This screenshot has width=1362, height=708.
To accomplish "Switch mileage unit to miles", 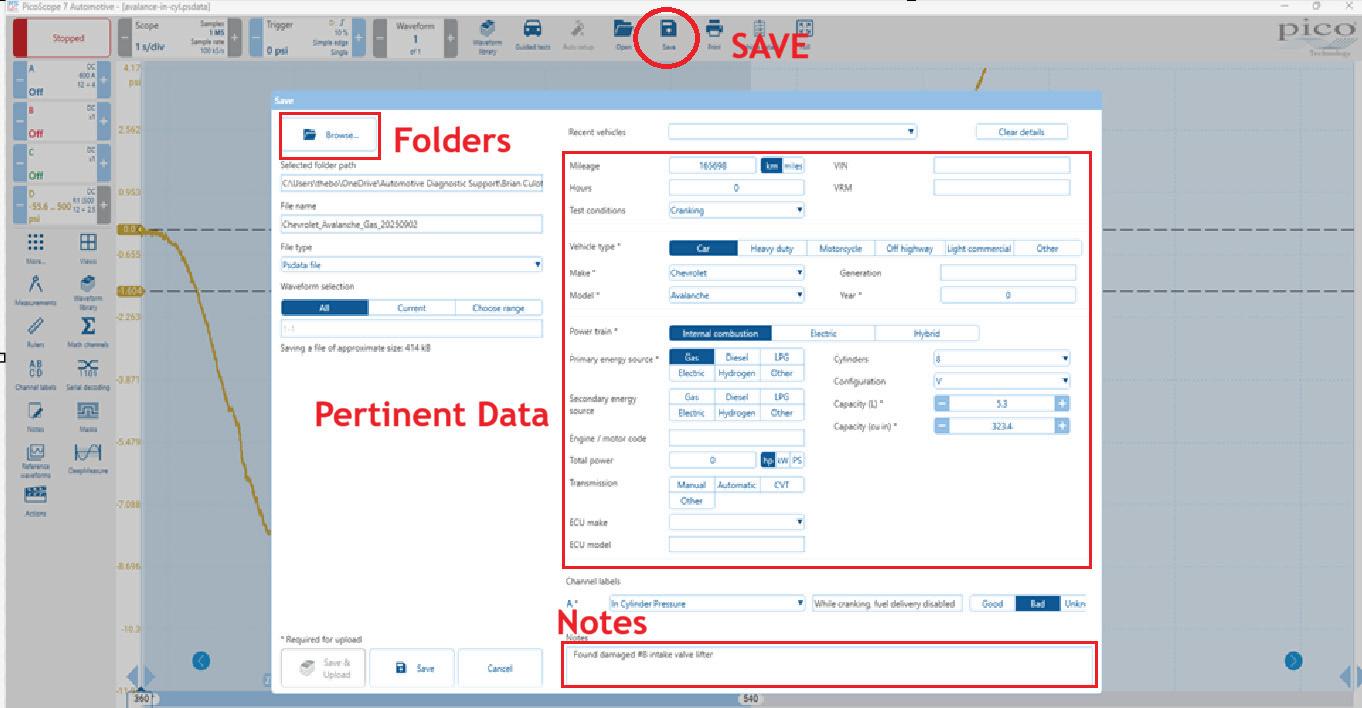I will 793,166.
